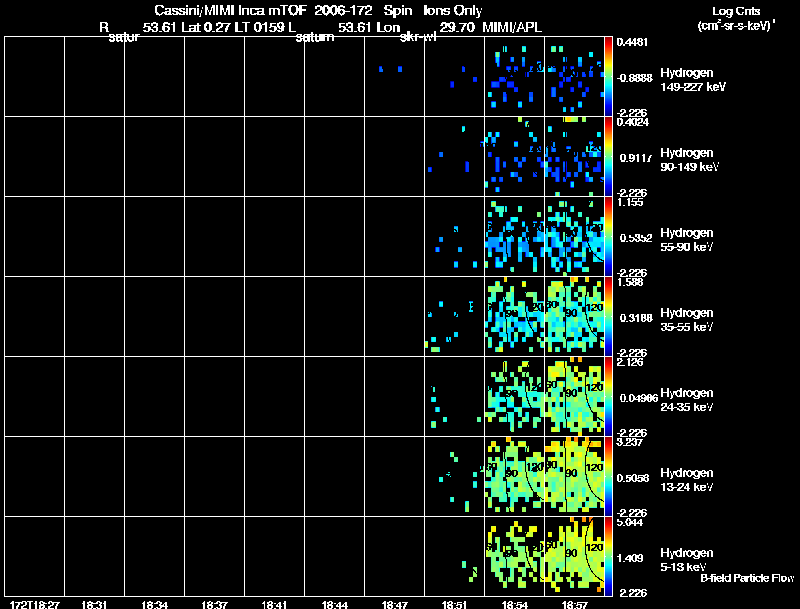The width and height of the screenshot is (800, 609).
Task: Click the color bar for Hydrogen 35-55 keV
Action: tap(608, 316)
